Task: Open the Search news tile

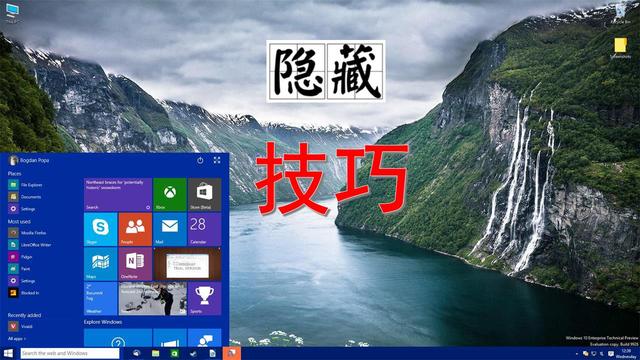Action: coord(118,194)
